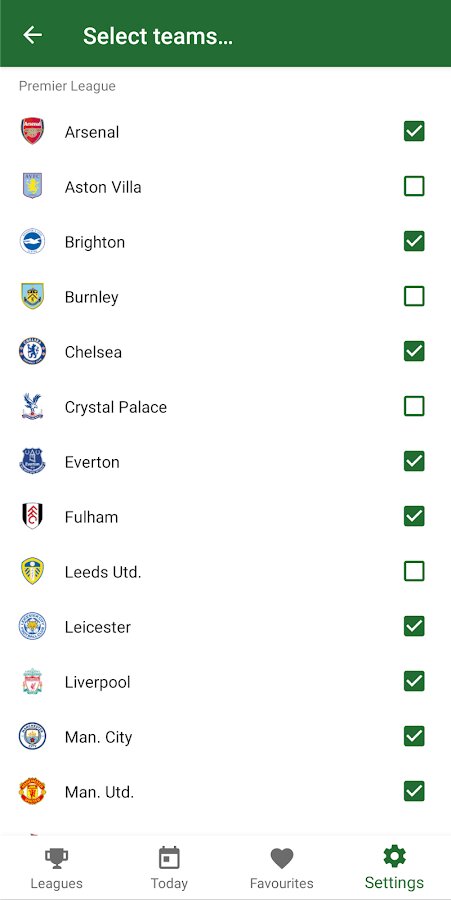Uncheck the Arsenal checkbox
The image size is (451, 900).
[414, 131]
